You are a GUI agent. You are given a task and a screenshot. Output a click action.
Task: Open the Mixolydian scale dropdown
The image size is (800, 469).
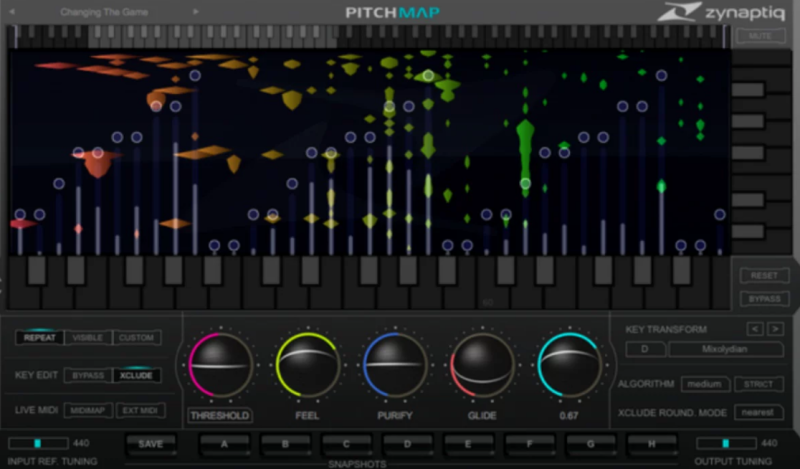(725, 349)
